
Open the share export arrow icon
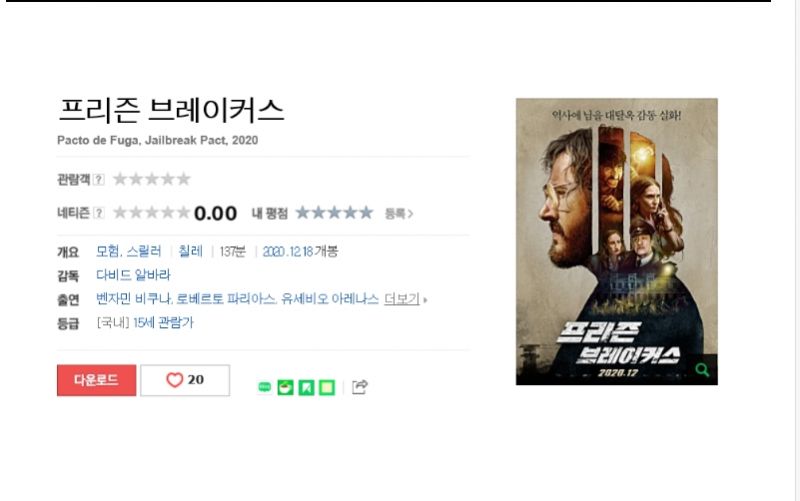tap(360, 387)
